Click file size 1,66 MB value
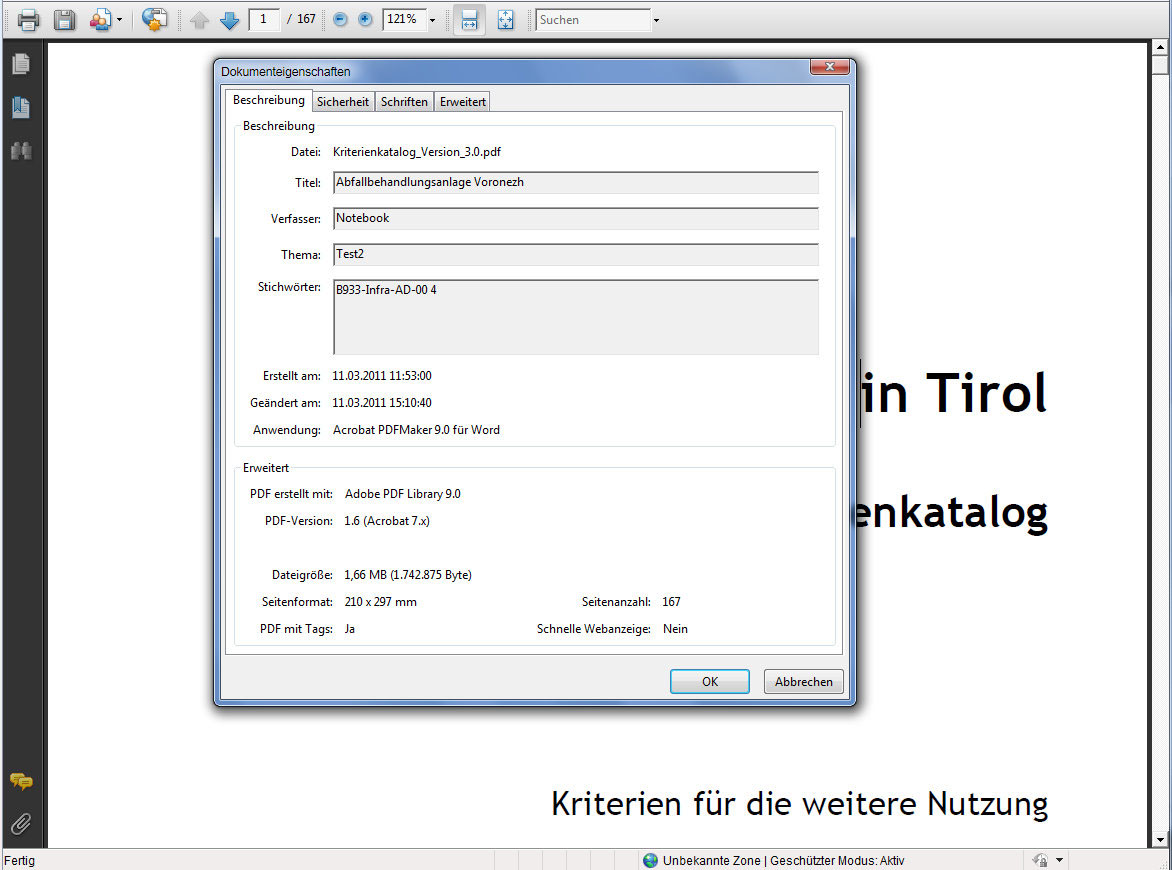 click(x=408, y=575)
